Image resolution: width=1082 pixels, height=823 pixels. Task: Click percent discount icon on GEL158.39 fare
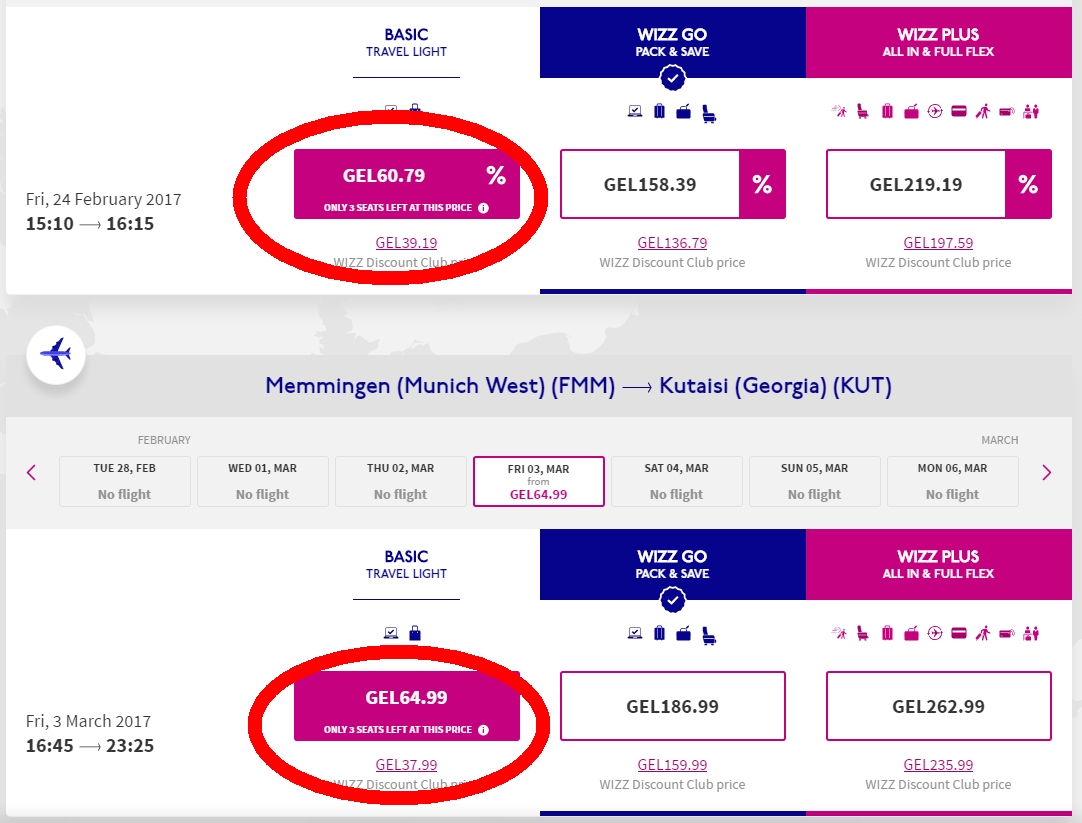pyautogui.click(x=762, y=184)
